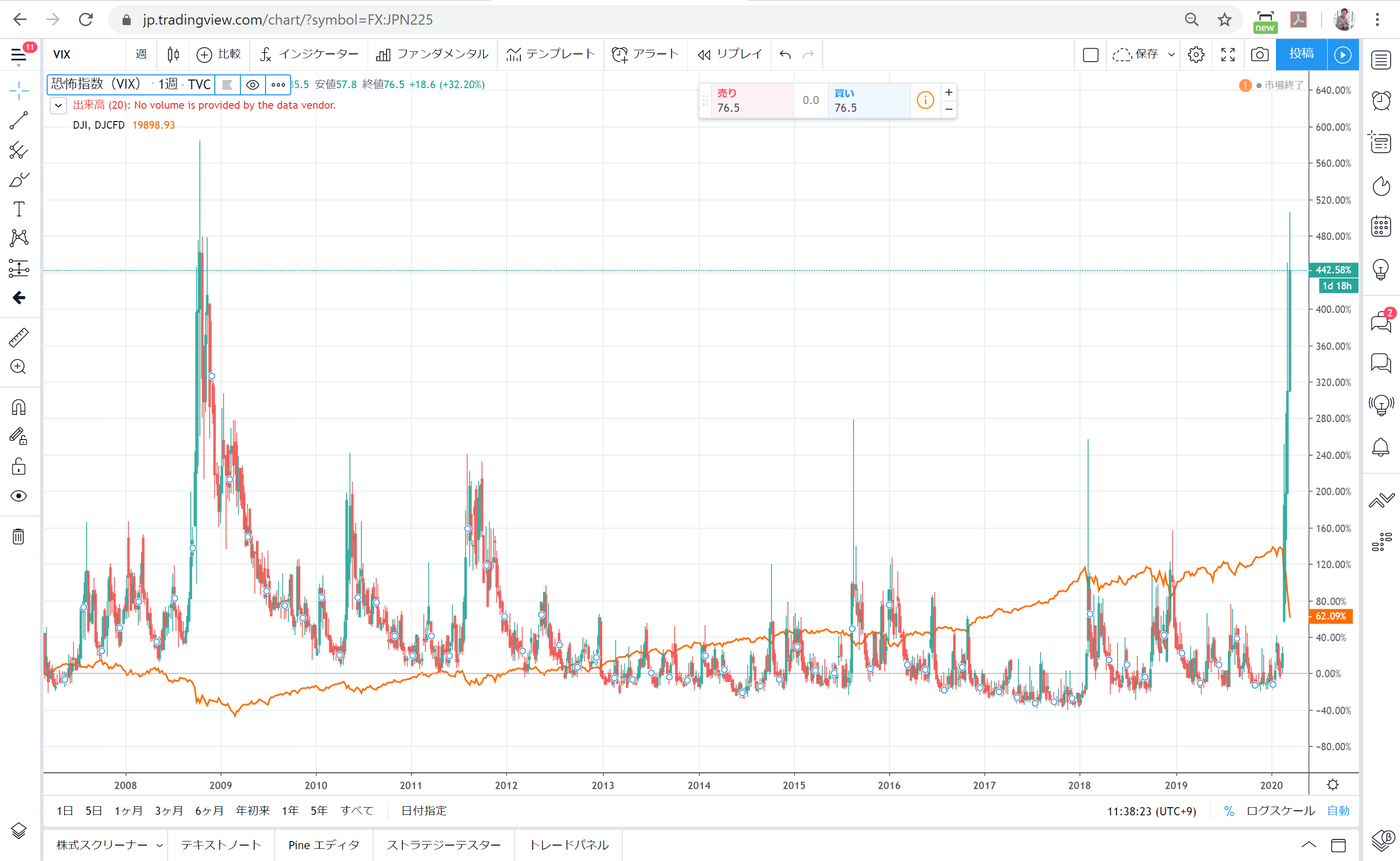This screenshot has width=1400, height=861.
Task: Open the compare symbol dialog
Action: pyautogui.click(x=219, y=55)
